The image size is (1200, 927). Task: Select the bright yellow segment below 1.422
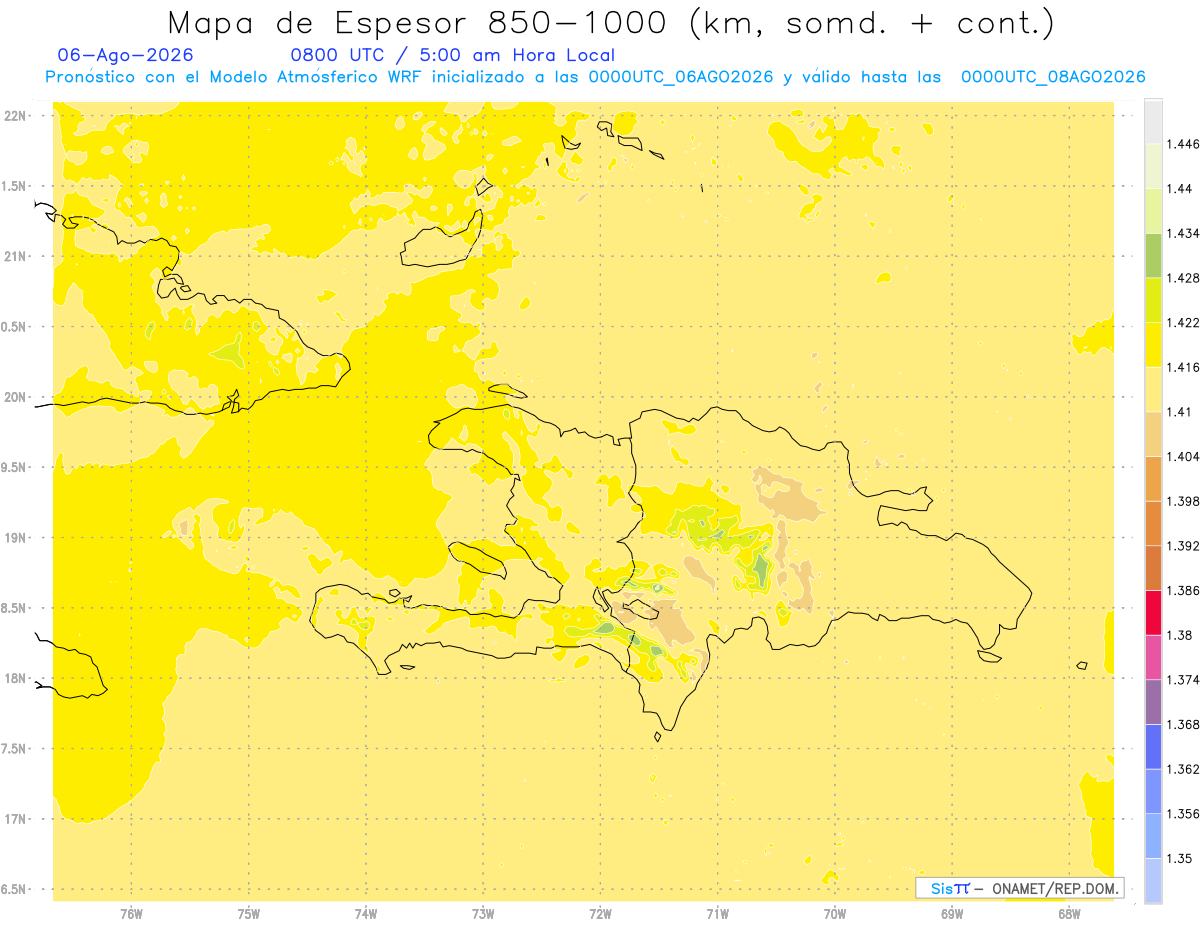(1153, 345)
